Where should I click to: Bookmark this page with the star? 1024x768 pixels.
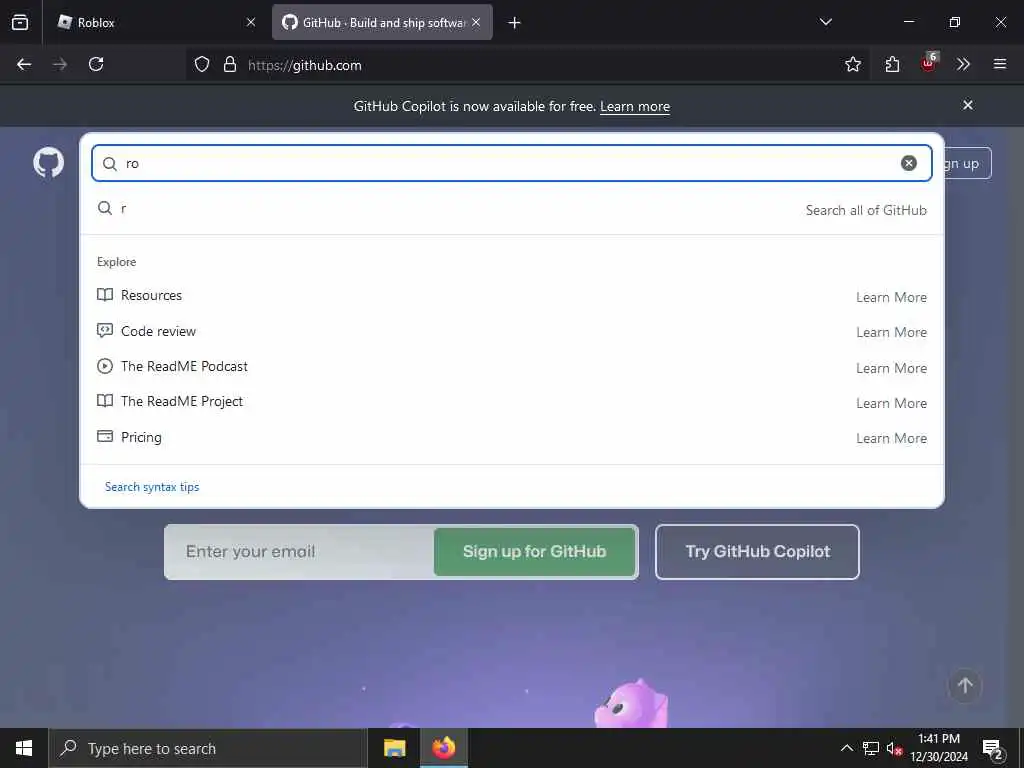click(x=852, y=64)
